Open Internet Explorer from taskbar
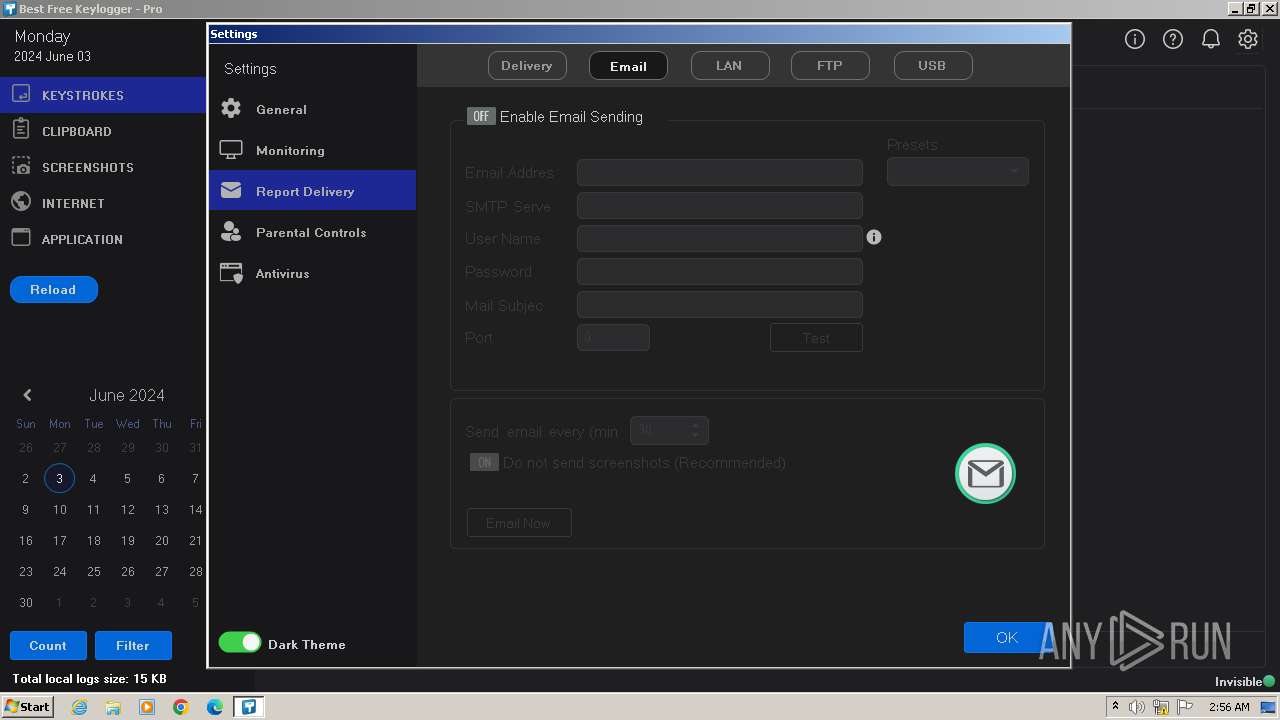This screenshot has width=1280, height=720. click(79, 707)
